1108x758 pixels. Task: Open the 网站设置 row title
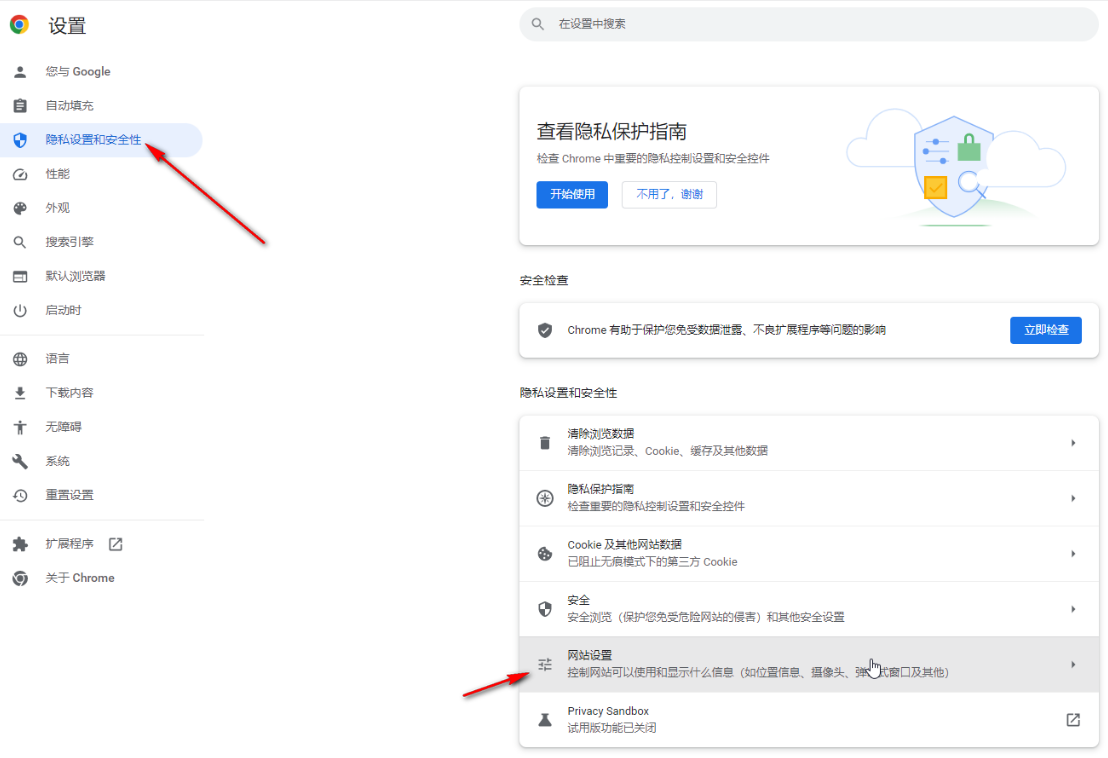[589, 656]
